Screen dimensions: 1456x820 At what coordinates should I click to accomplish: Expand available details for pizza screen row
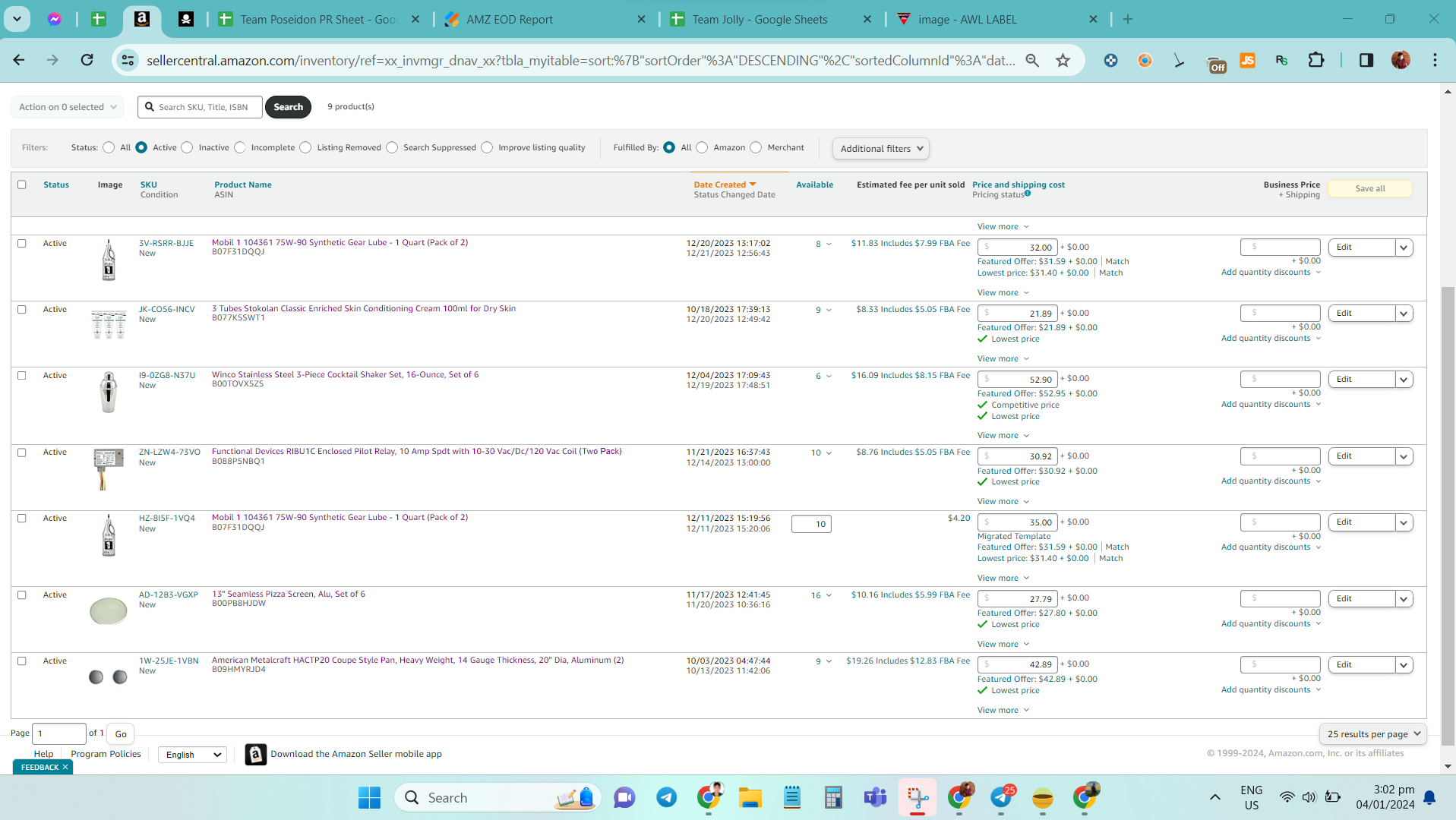tap(821, 595)
